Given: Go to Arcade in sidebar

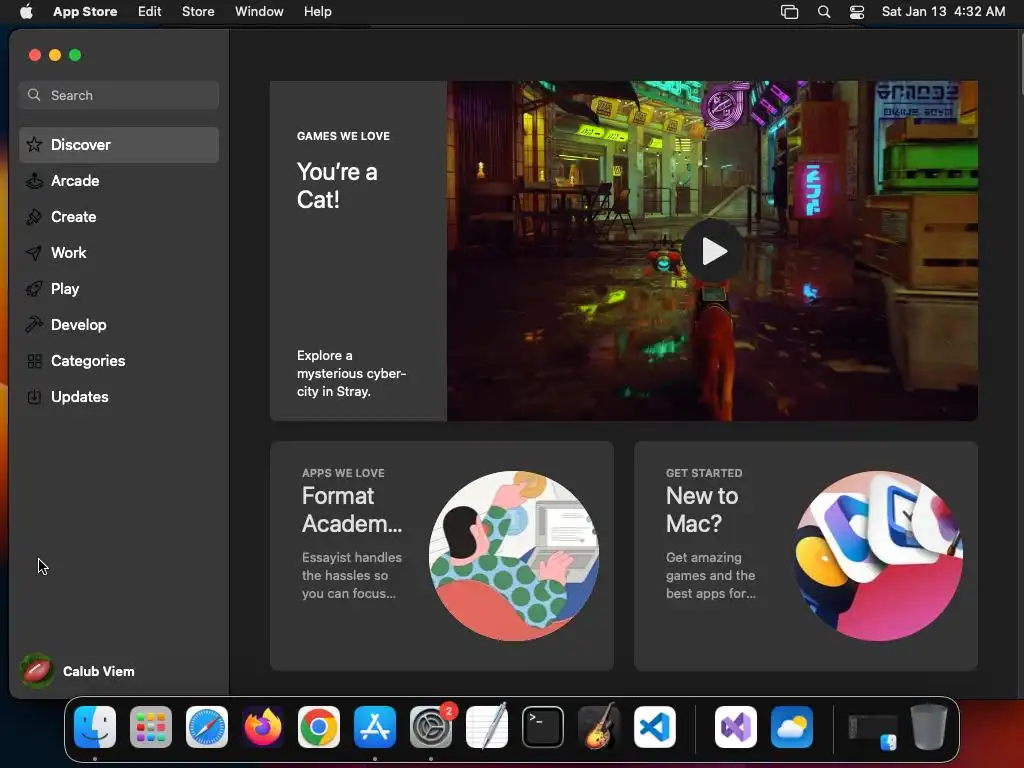Looking at the screenshot, I should (x=119, y=181).
